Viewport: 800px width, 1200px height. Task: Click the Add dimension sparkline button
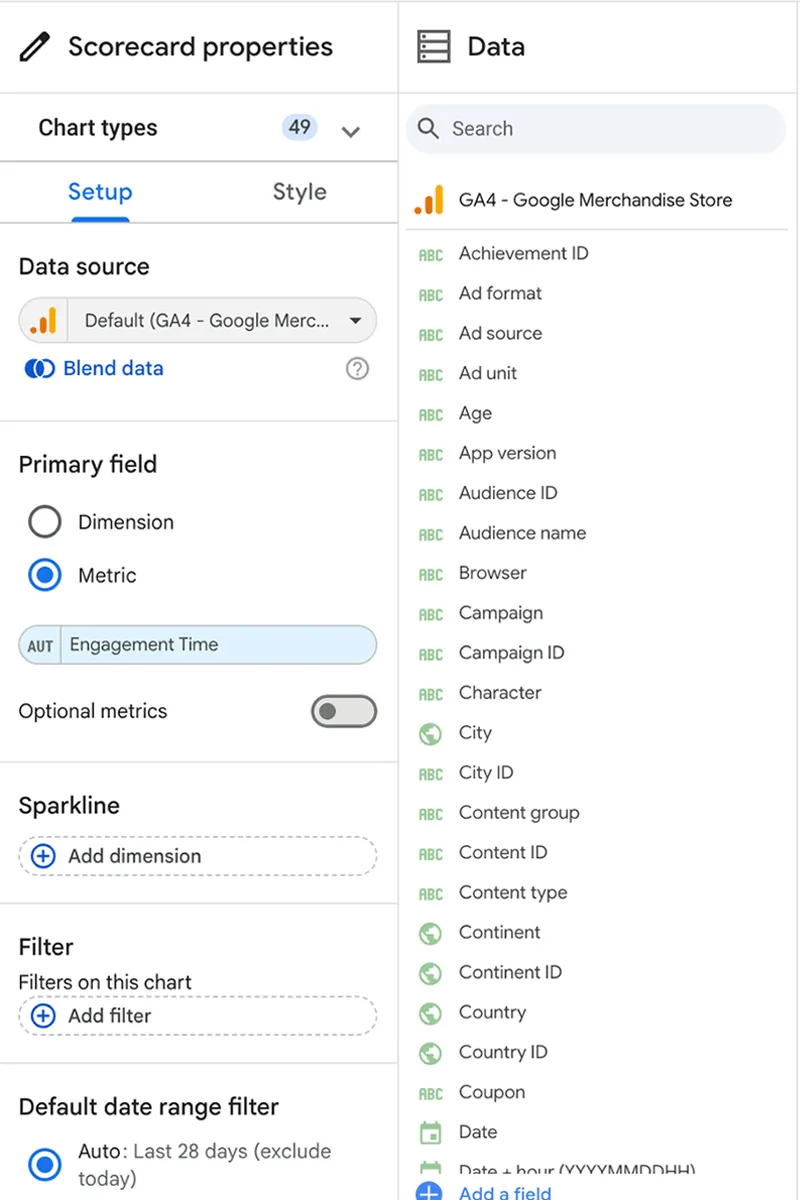197,856
